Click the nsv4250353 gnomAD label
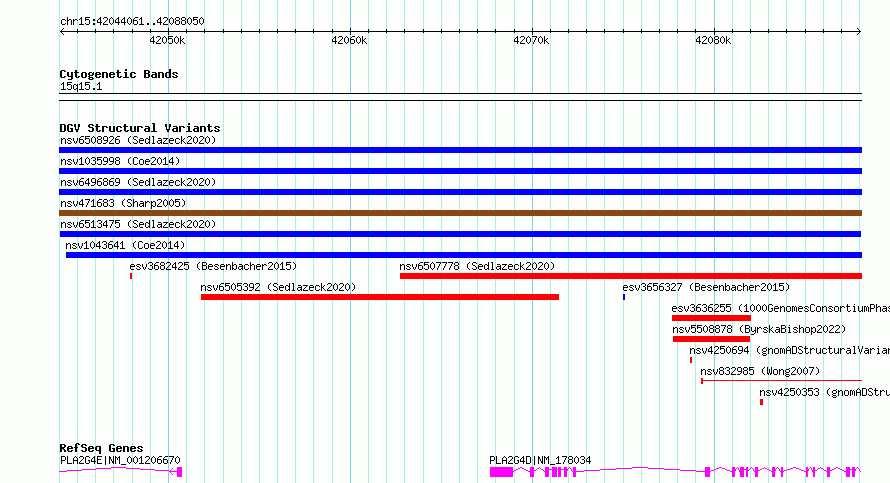 click(x=824, y=392)
